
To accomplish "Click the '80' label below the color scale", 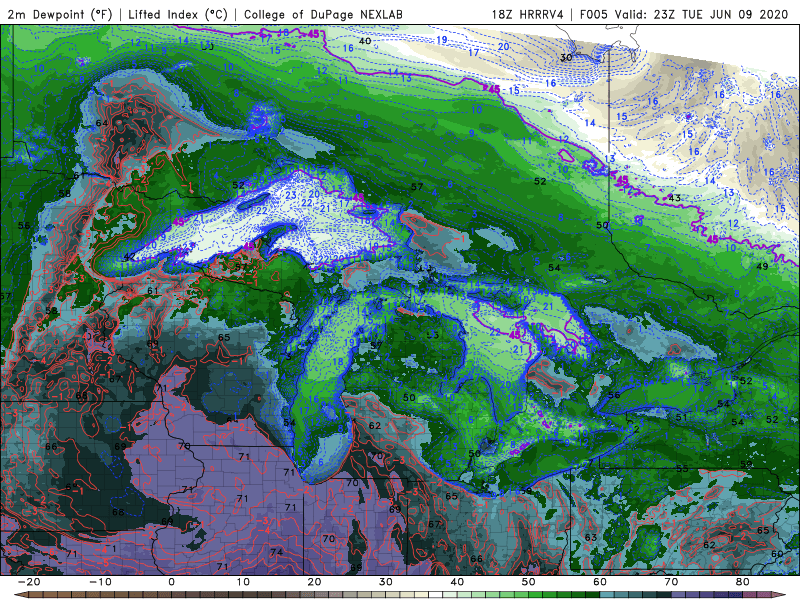I will click(743, 582).
